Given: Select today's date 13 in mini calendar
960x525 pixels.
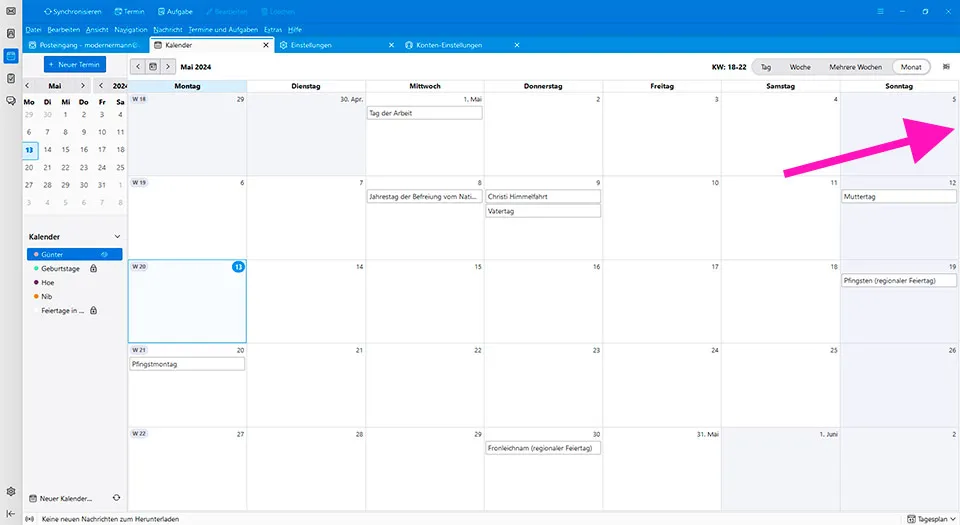Looking at the screenshot, I should pyautogui.click(x=29, y=150).
